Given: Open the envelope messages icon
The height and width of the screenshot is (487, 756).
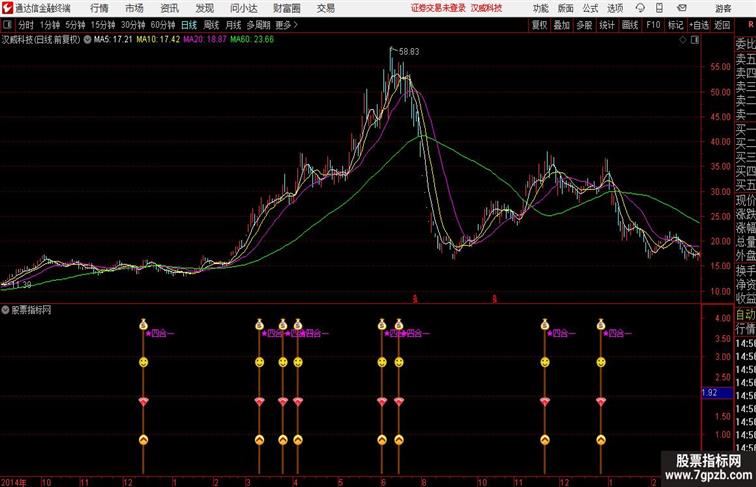Looking at the screenshot, I should coord(682,8).
